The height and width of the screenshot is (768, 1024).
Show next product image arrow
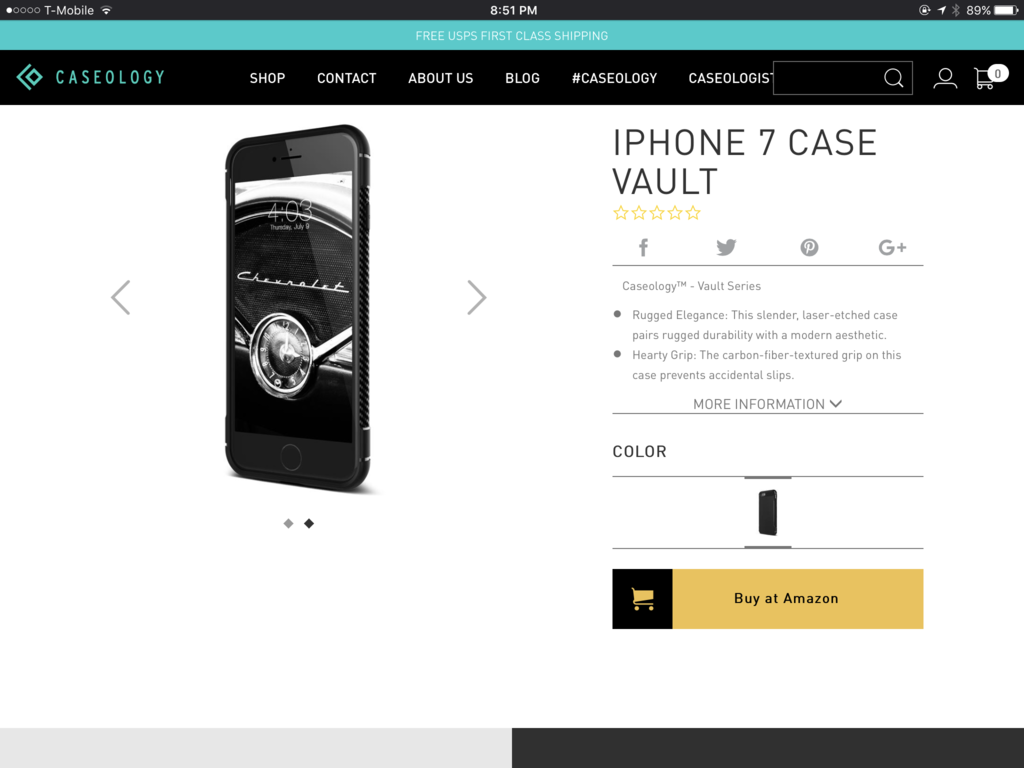click(x=477, y=298)
